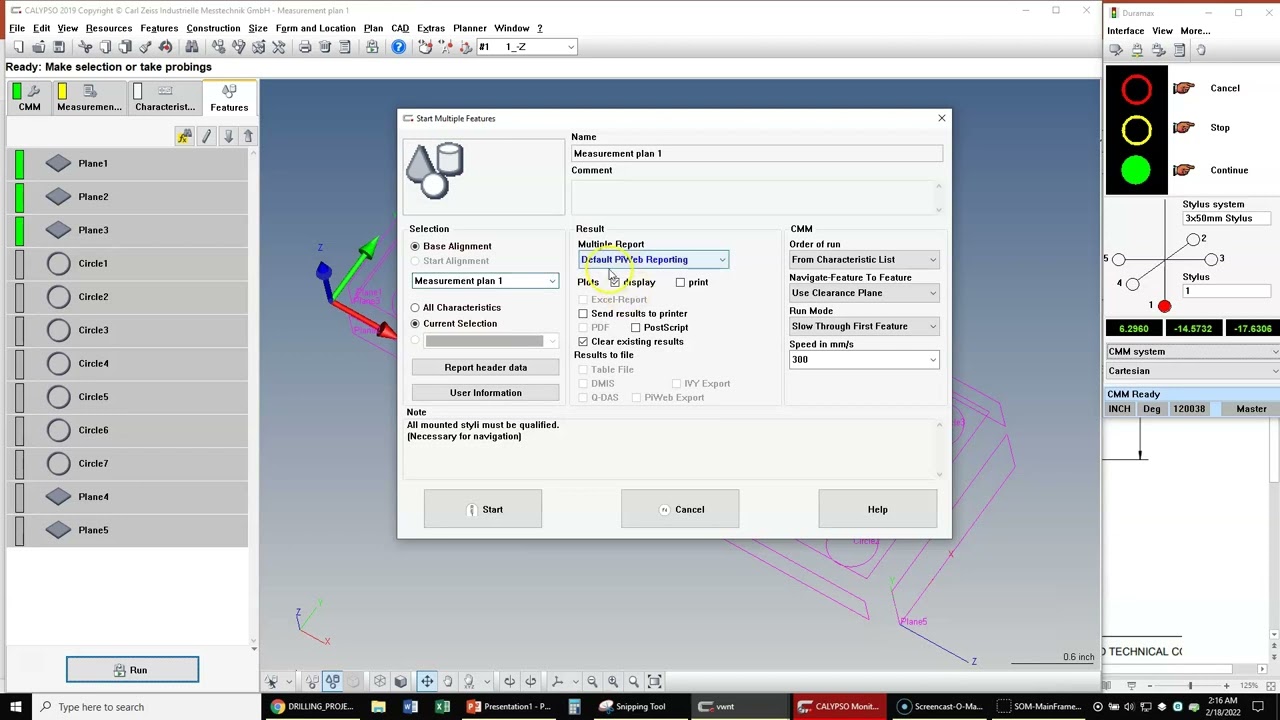Select the pan move arrows tool
1280x720 pixels.
pos(427,681)
